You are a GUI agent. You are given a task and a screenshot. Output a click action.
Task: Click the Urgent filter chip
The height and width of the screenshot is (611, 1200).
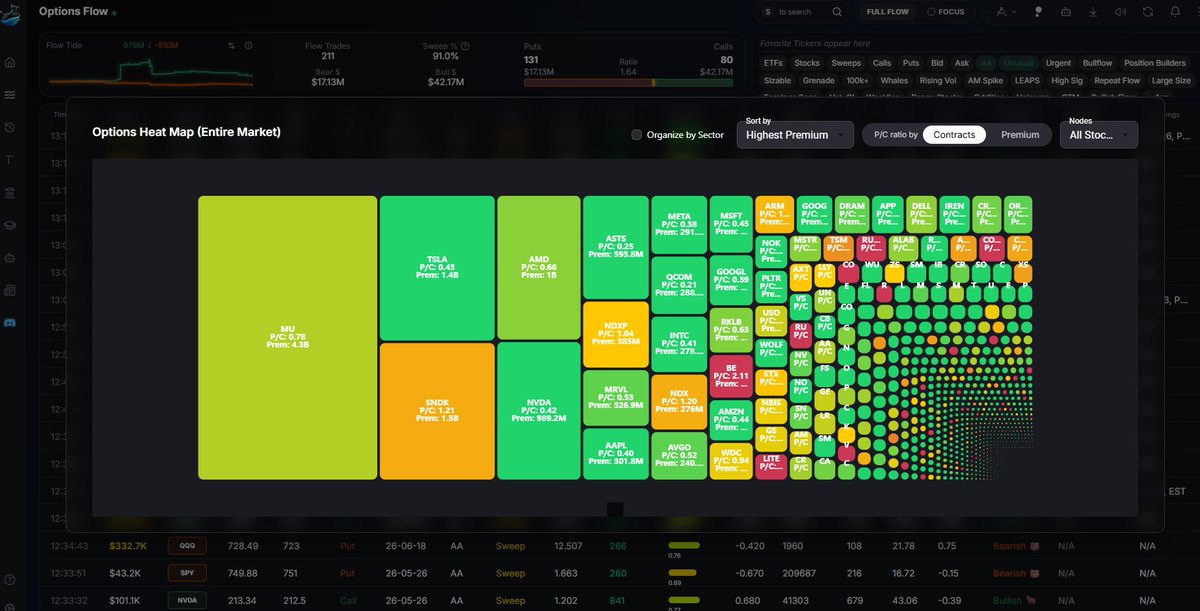(x=1059, y=63)
